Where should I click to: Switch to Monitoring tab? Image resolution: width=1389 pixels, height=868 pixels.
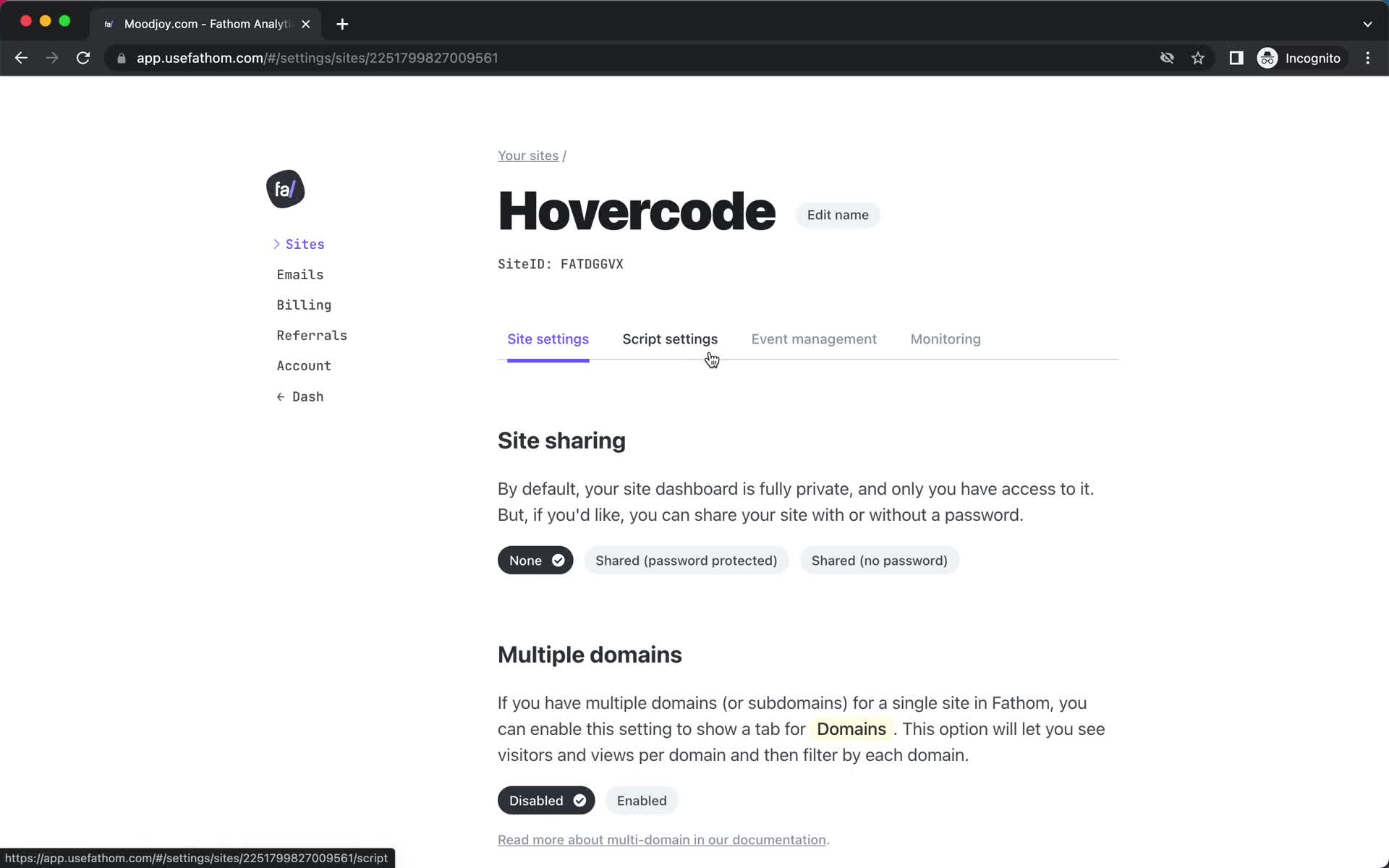(945, 339)
